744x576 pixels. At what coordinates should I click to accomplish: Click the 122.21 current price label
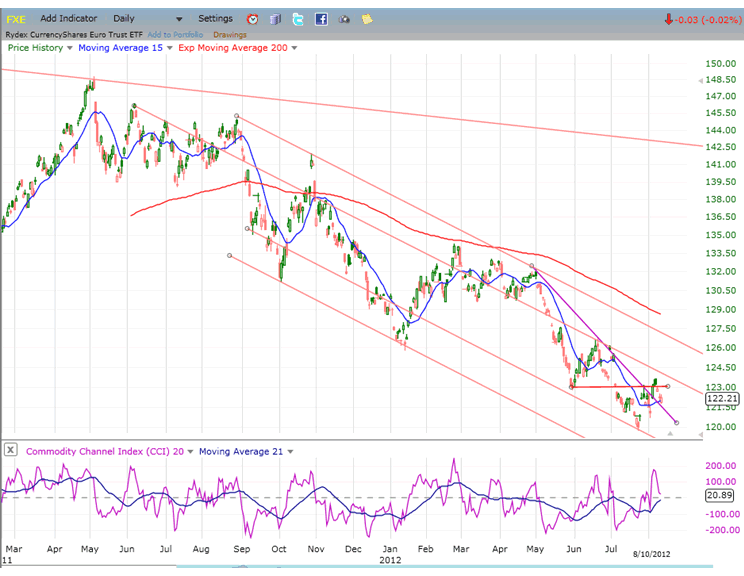719,398
